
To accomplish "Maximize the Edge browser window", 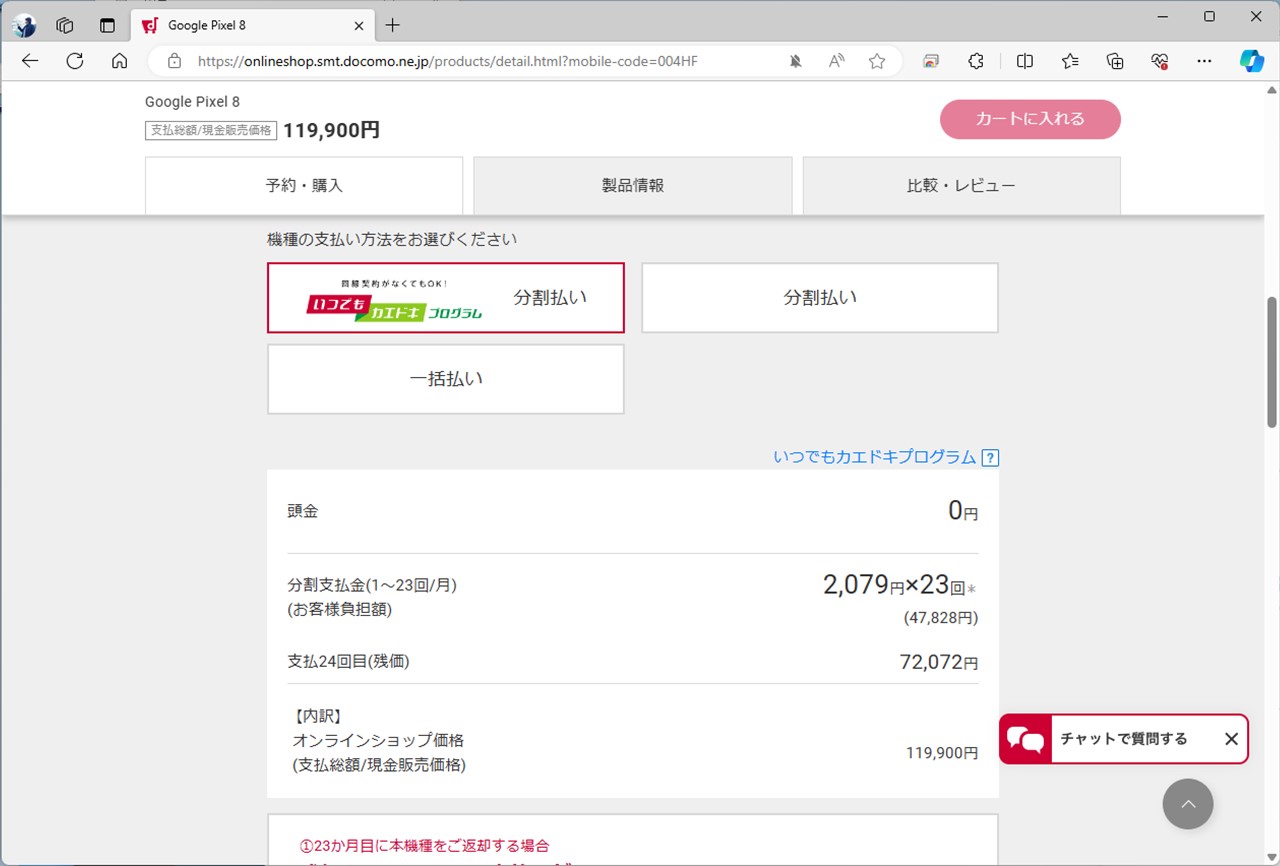I will click(1209, 16).
